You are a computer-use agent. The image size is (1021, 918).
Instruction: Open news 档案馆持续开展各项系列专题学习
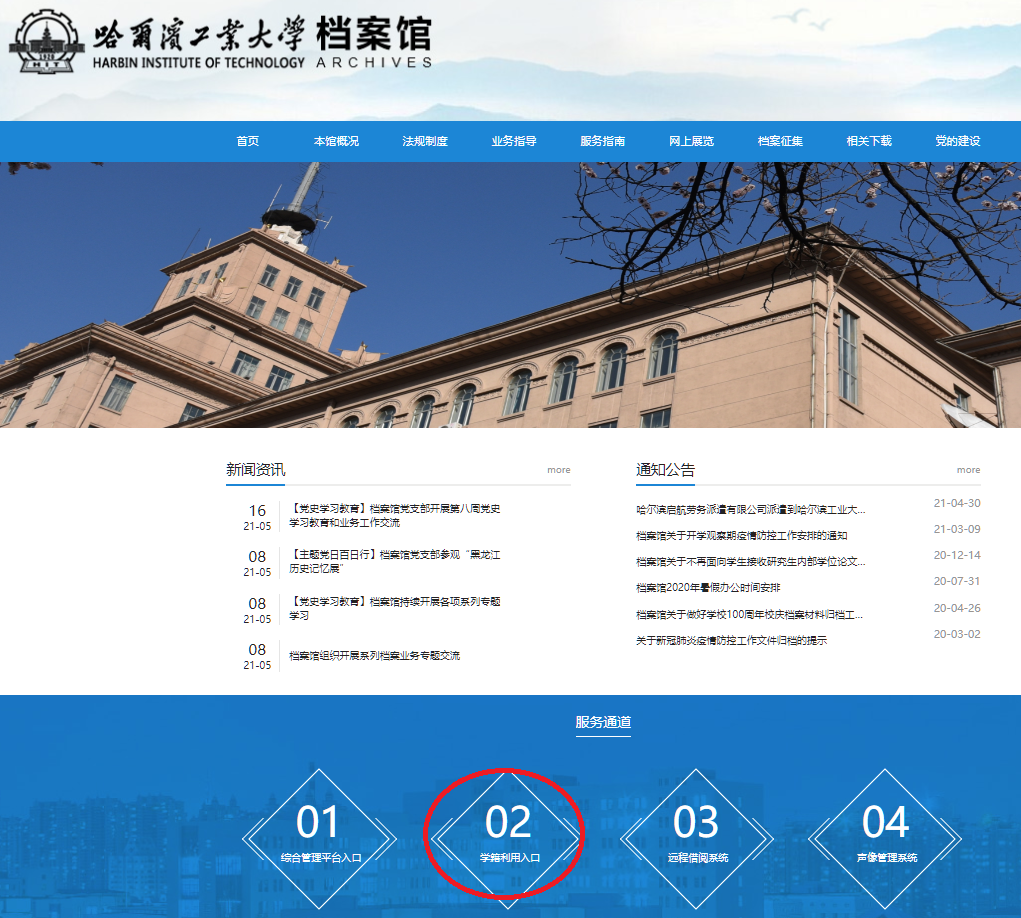click(395, 608)
